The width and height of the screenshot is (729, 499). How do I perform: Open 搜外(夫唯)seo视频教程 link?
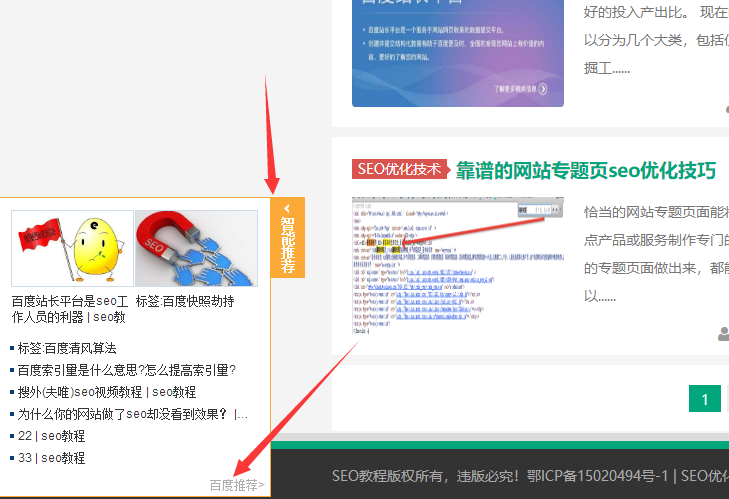tap(106, 392)
